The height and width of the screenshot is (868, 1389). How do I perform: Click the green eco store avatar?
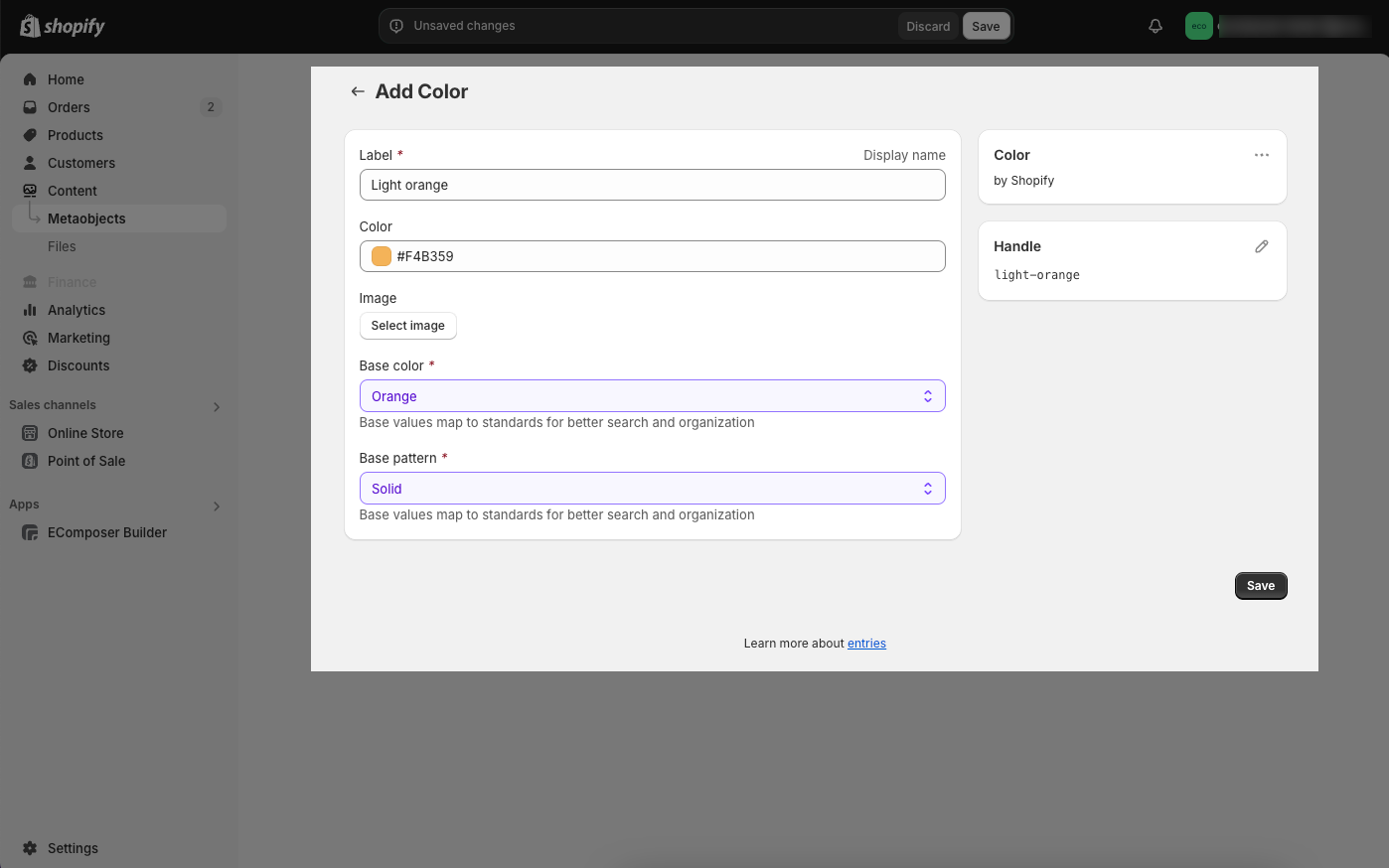[1199, 26]
